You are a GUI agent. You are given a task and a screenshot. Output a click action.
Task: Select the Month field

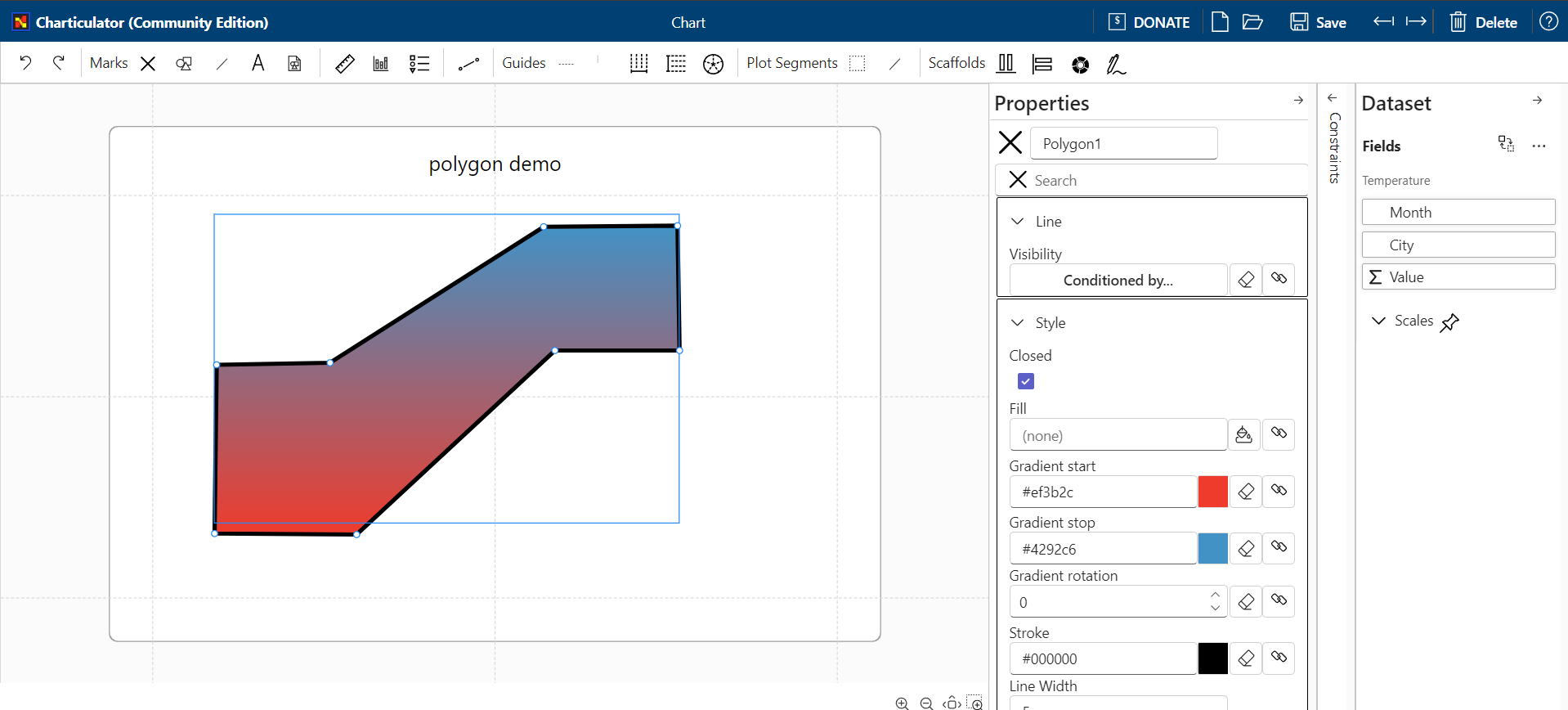coord(1458,212)
